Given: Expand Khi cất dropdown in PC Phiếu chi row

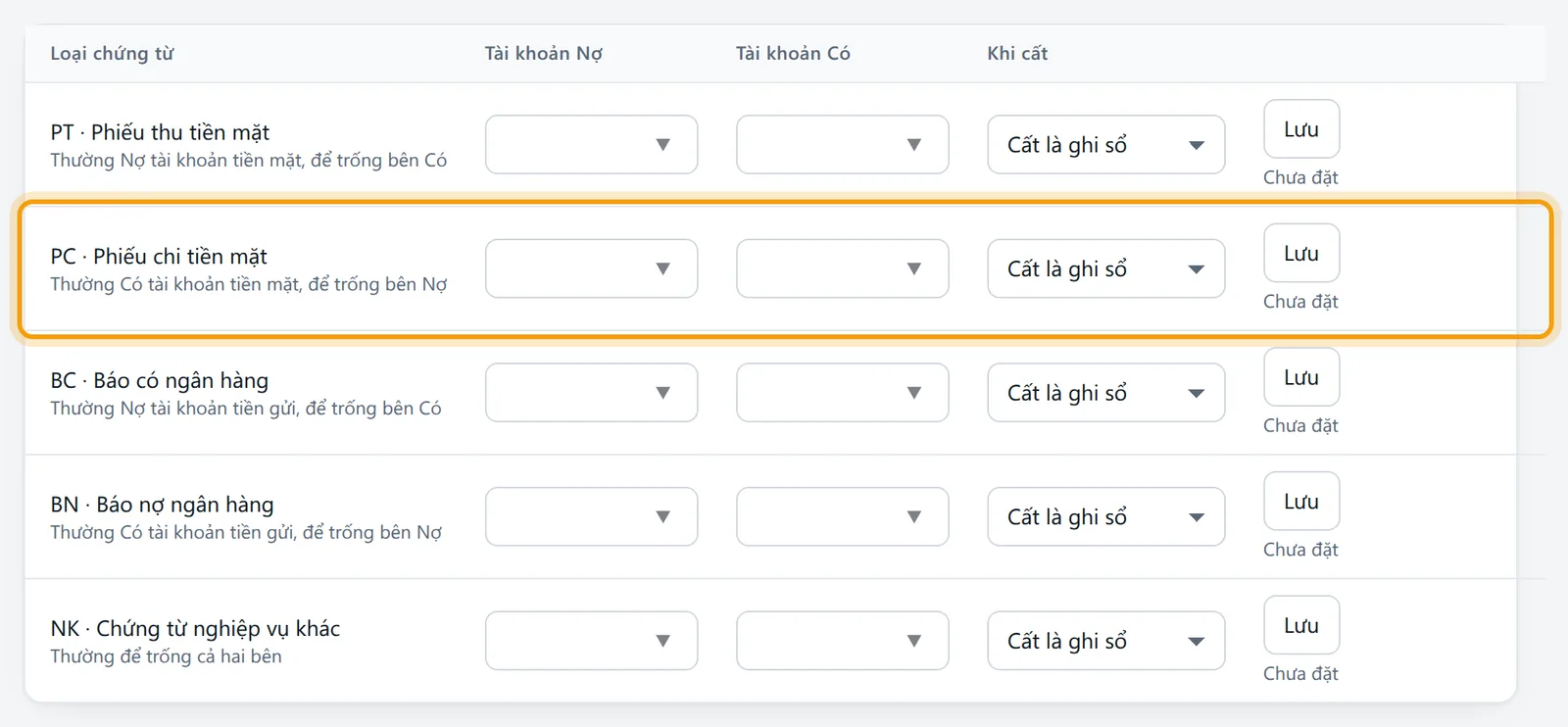Looking at the screenshot, I should click(1105, 268).
